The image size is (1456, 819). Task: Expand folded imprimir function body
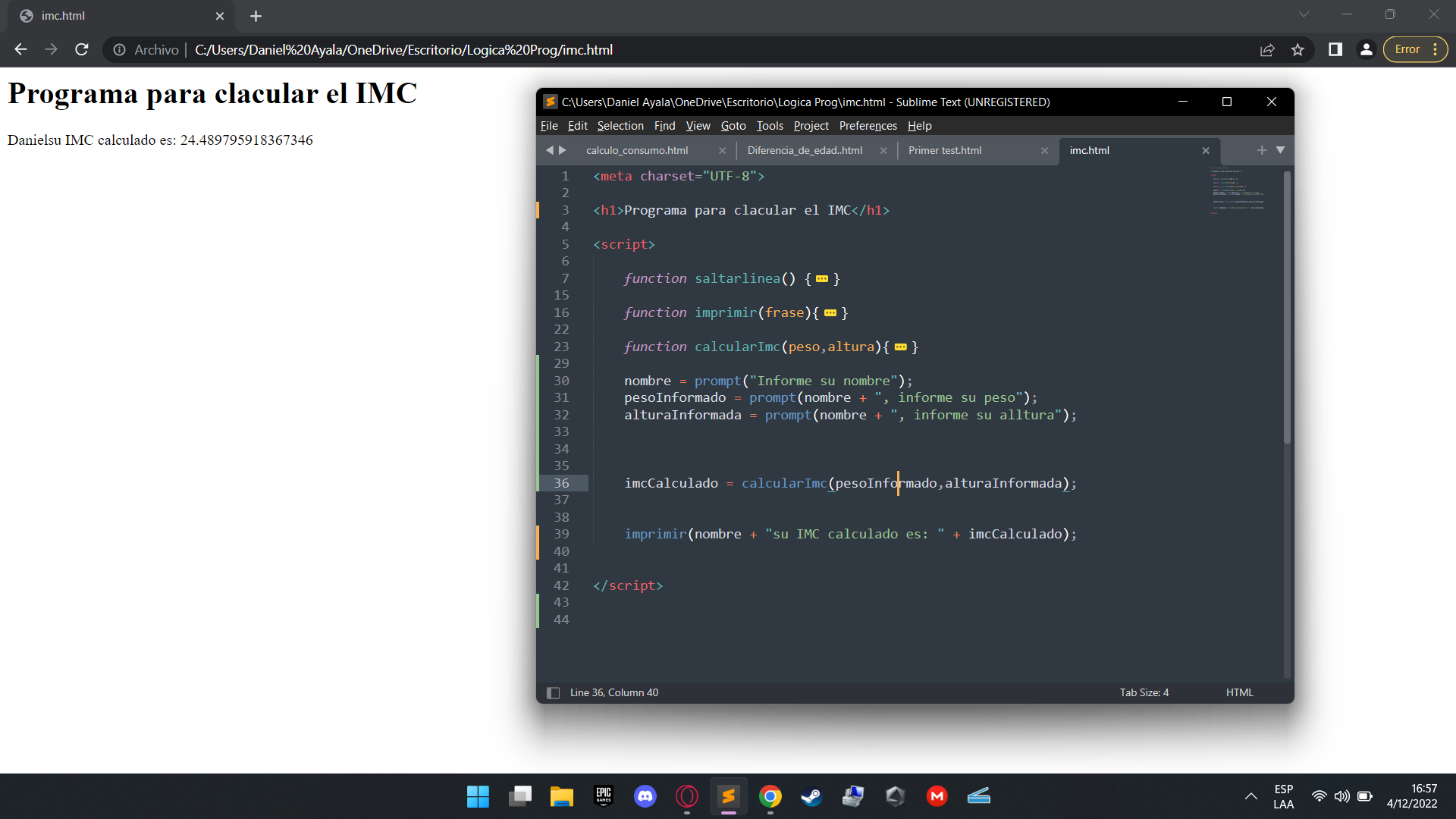click(830, 313)
